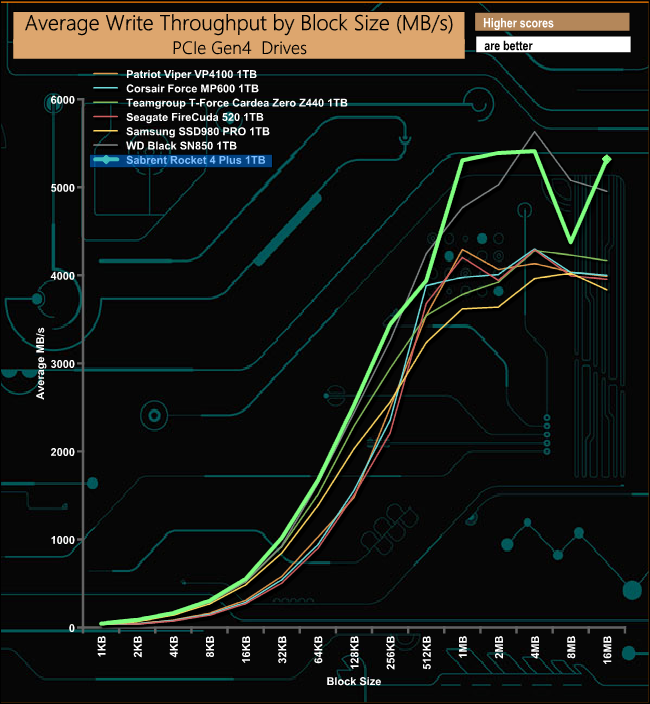Select Teamgroup T-Force Cardea Zero Z440 legend entry

click(x=220, y=103)
